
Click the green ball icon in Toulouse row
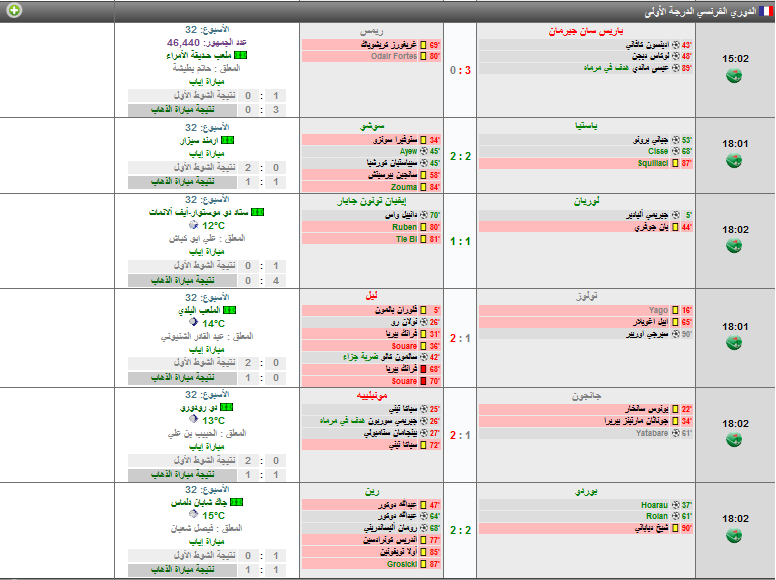tap(734, 343)
